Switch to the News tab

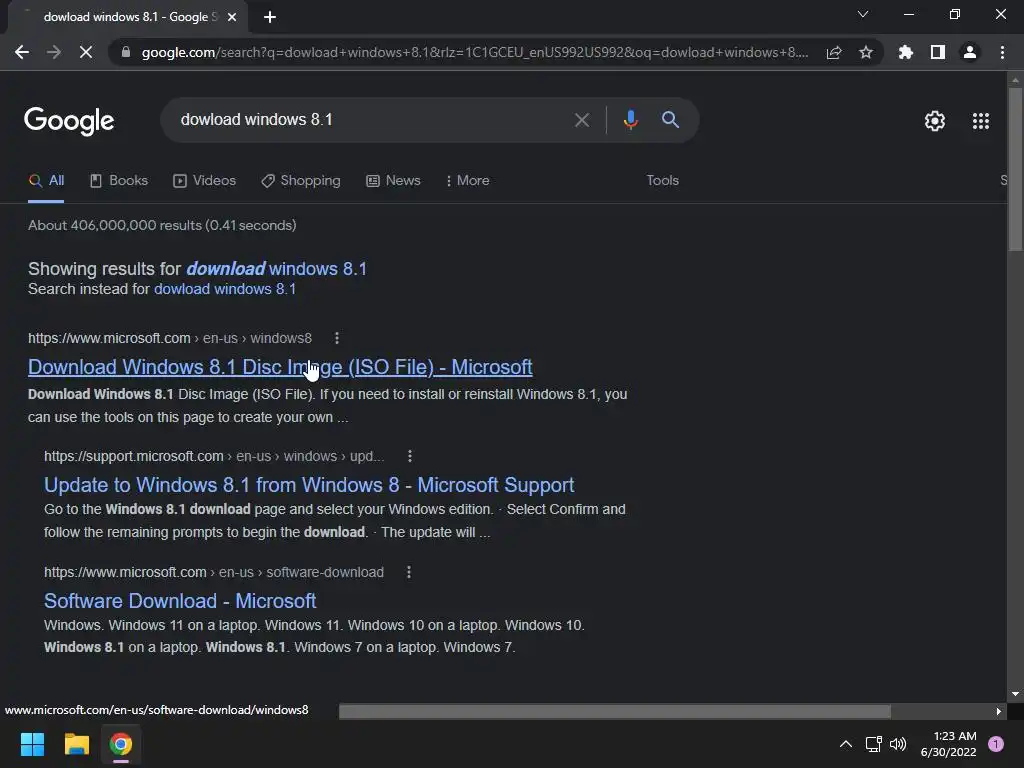point(393,181)
